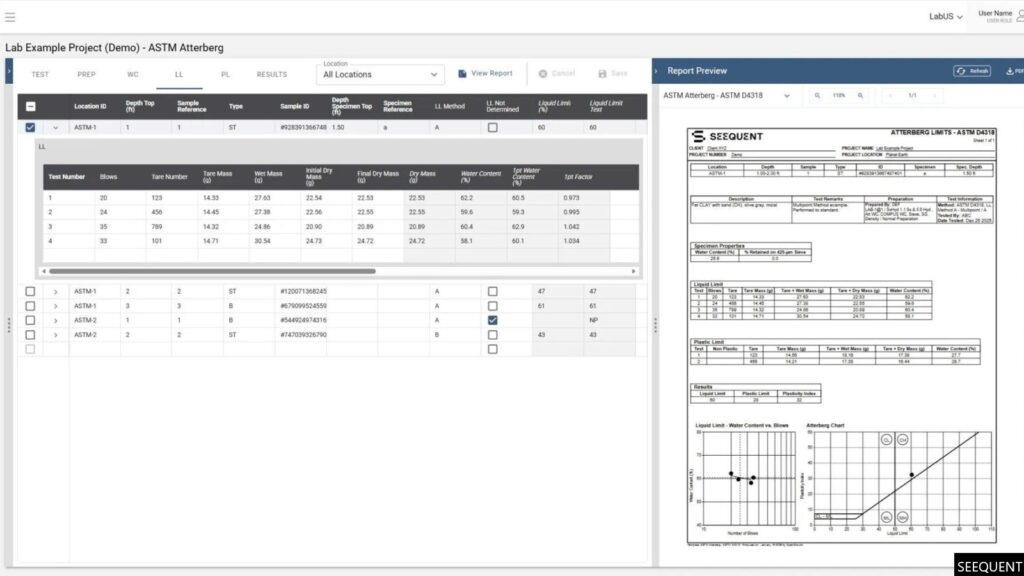This screenshot has height=576, width=1024.
Task: Go to next report page
Action: (x=935, y=95)
